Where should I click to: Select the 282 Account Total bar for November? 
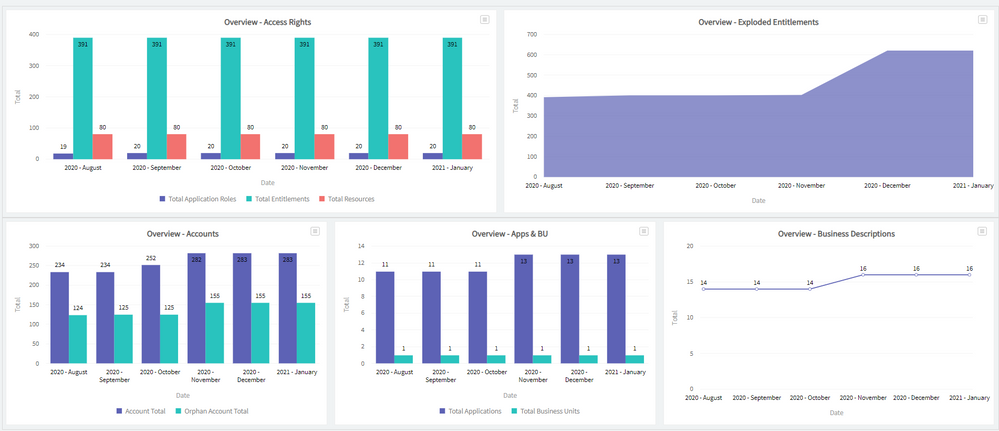[x=197, y=308]
